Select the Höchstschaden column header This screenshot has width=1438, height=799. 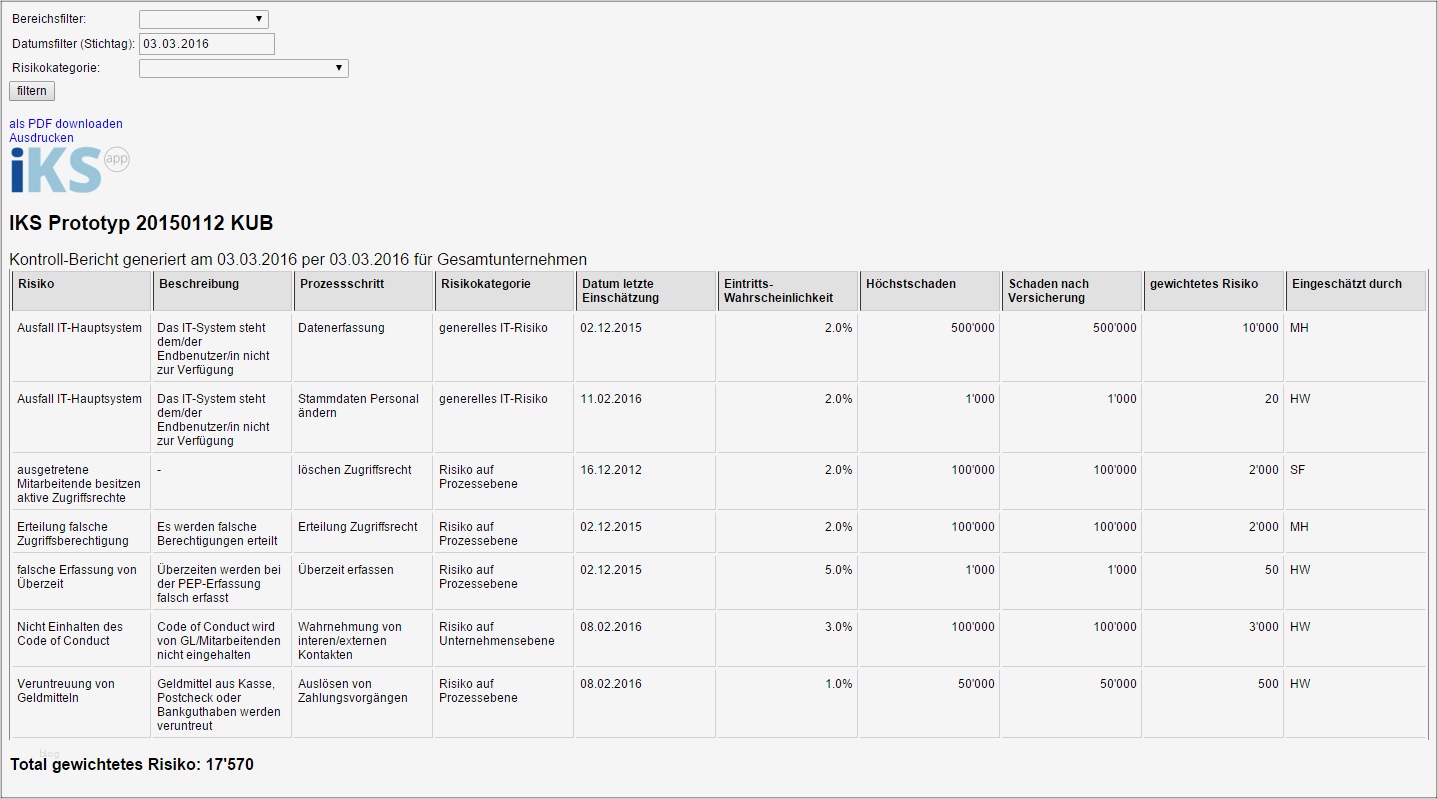pos(911,284)
